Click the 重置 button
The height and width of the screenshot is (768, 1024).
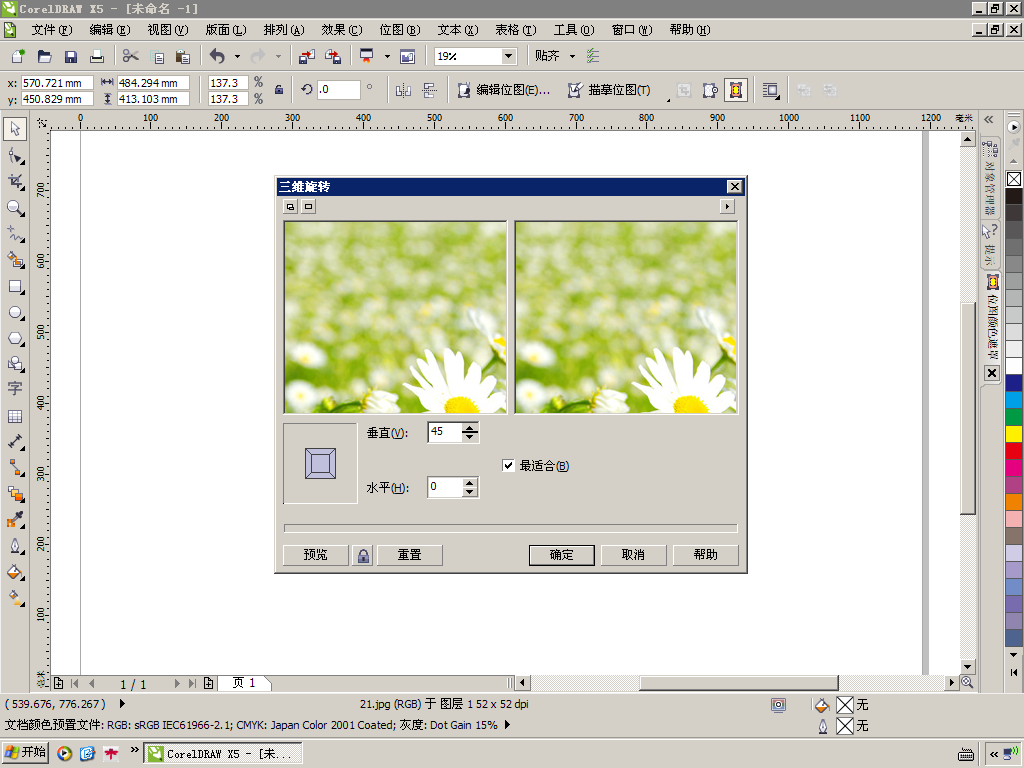[409, 555]
